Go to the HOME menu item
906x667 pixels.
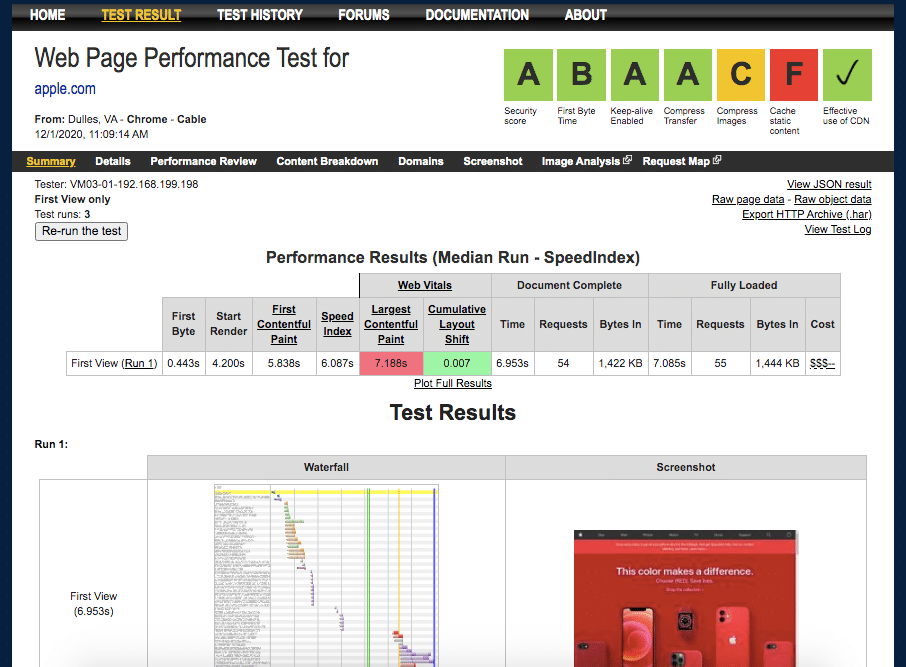(x=47, y=15)
